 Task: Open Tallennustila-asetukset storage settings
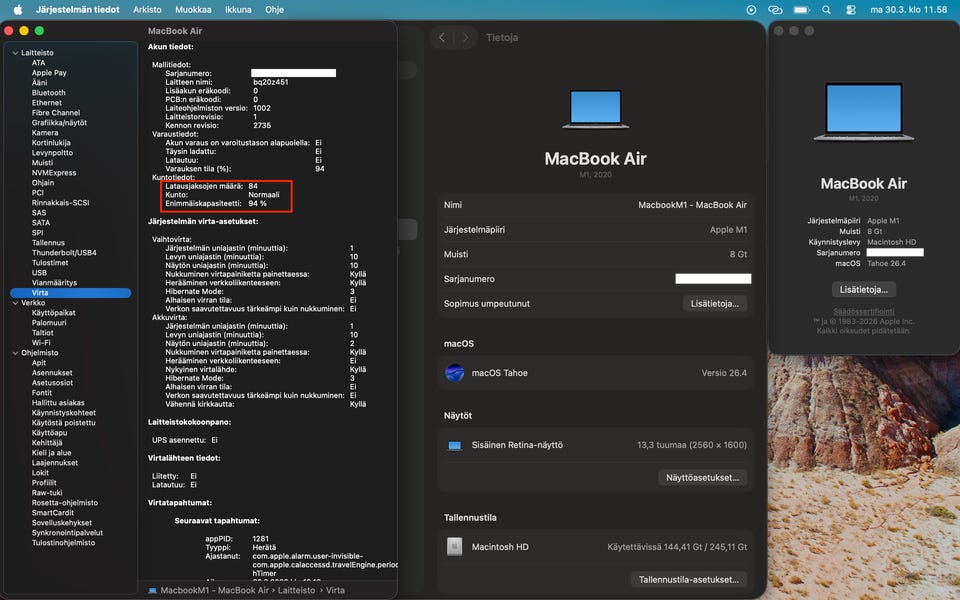point(689,579)
